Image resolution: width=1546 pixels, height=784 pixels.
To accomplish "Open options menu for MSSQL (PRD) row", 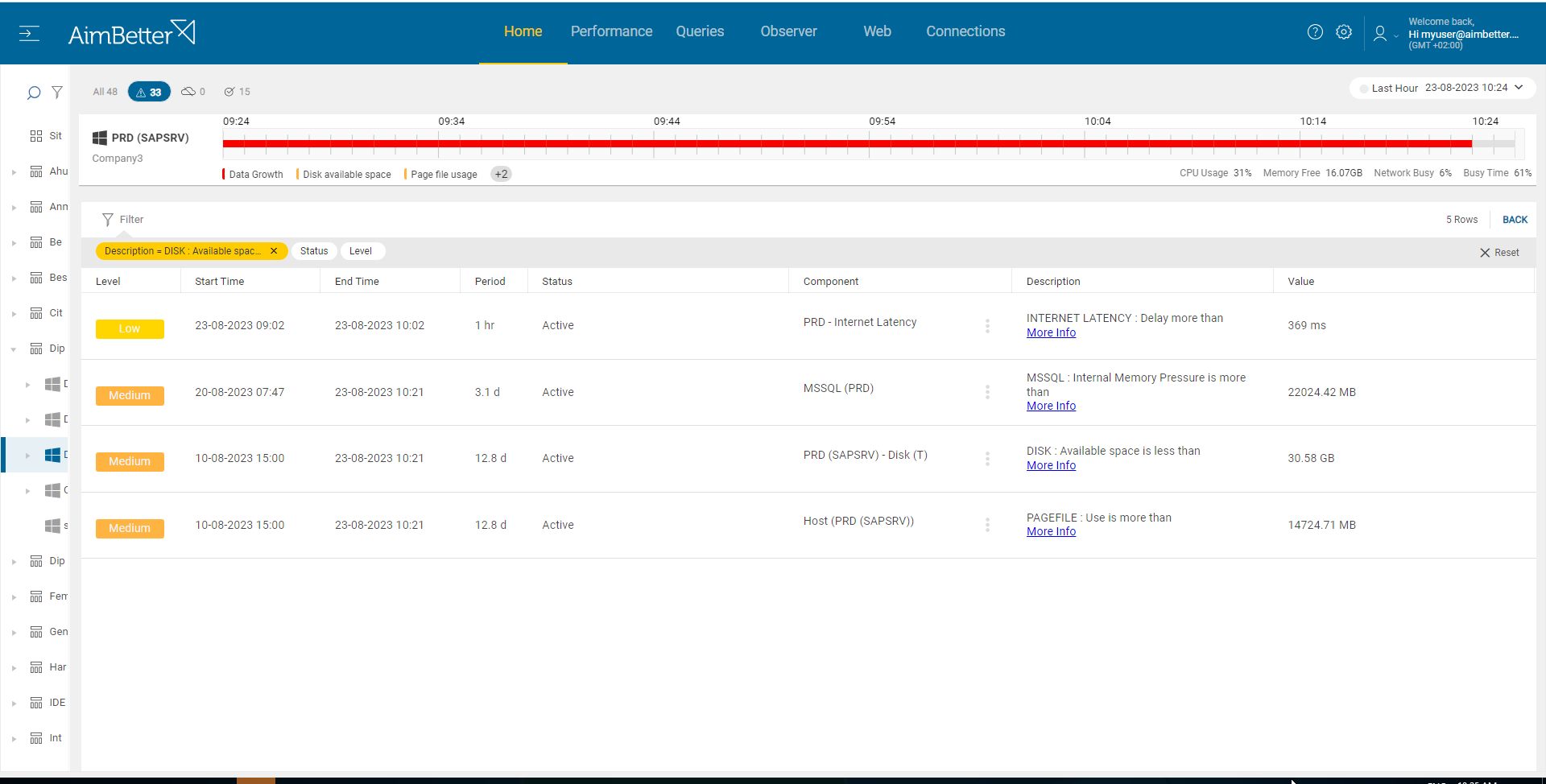I will tap(987, 392).
